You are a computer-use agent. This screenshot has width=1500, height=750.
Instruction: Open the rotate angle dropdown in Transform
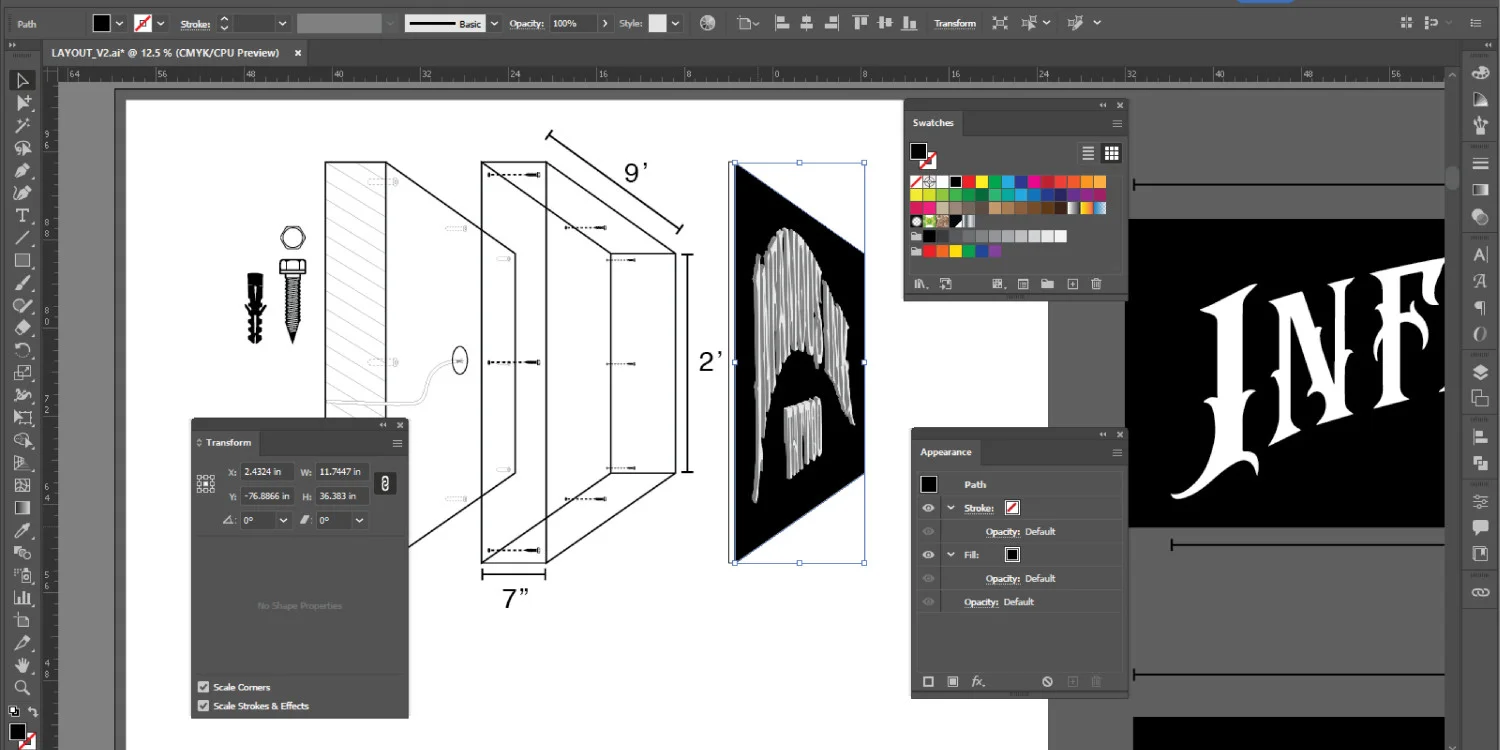pyautogui.click(x=283, y=521)
